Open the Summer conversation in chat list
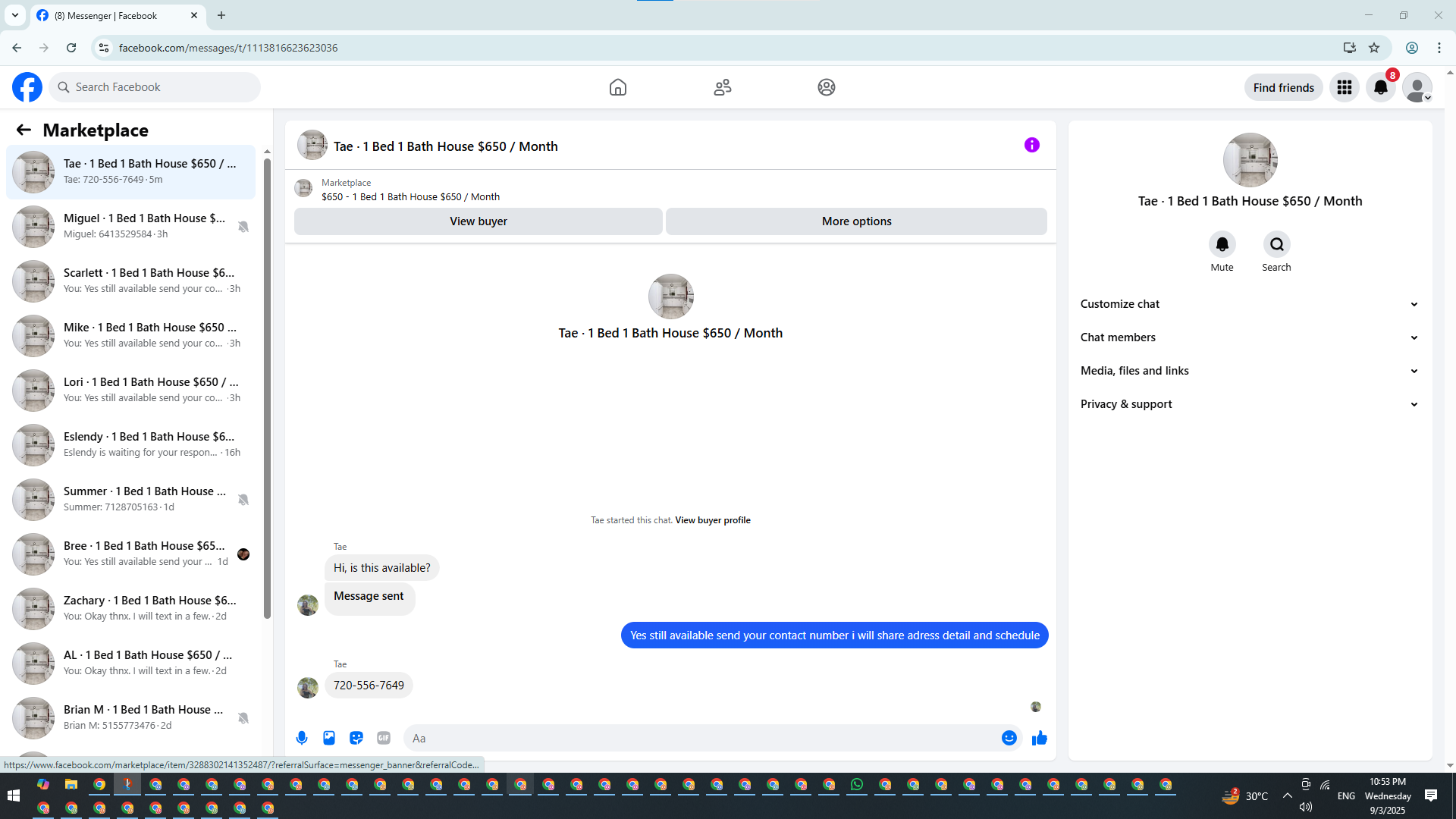The width and height of the screenshot is (1456, 819). pos(130,500)
